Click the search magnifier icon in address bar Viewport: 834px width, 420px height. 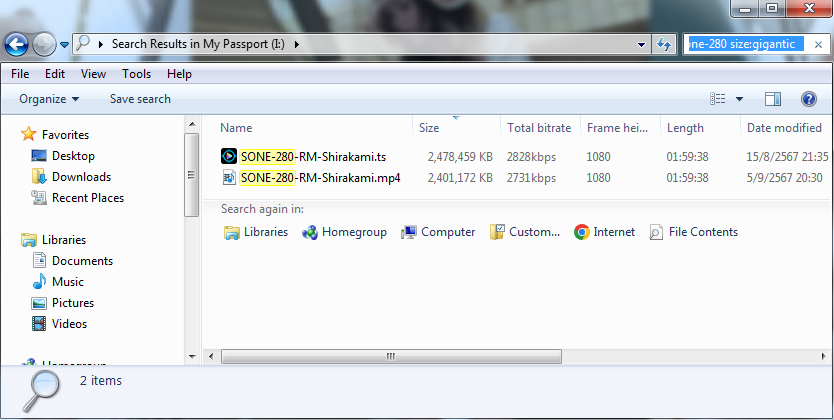[82, 44]
